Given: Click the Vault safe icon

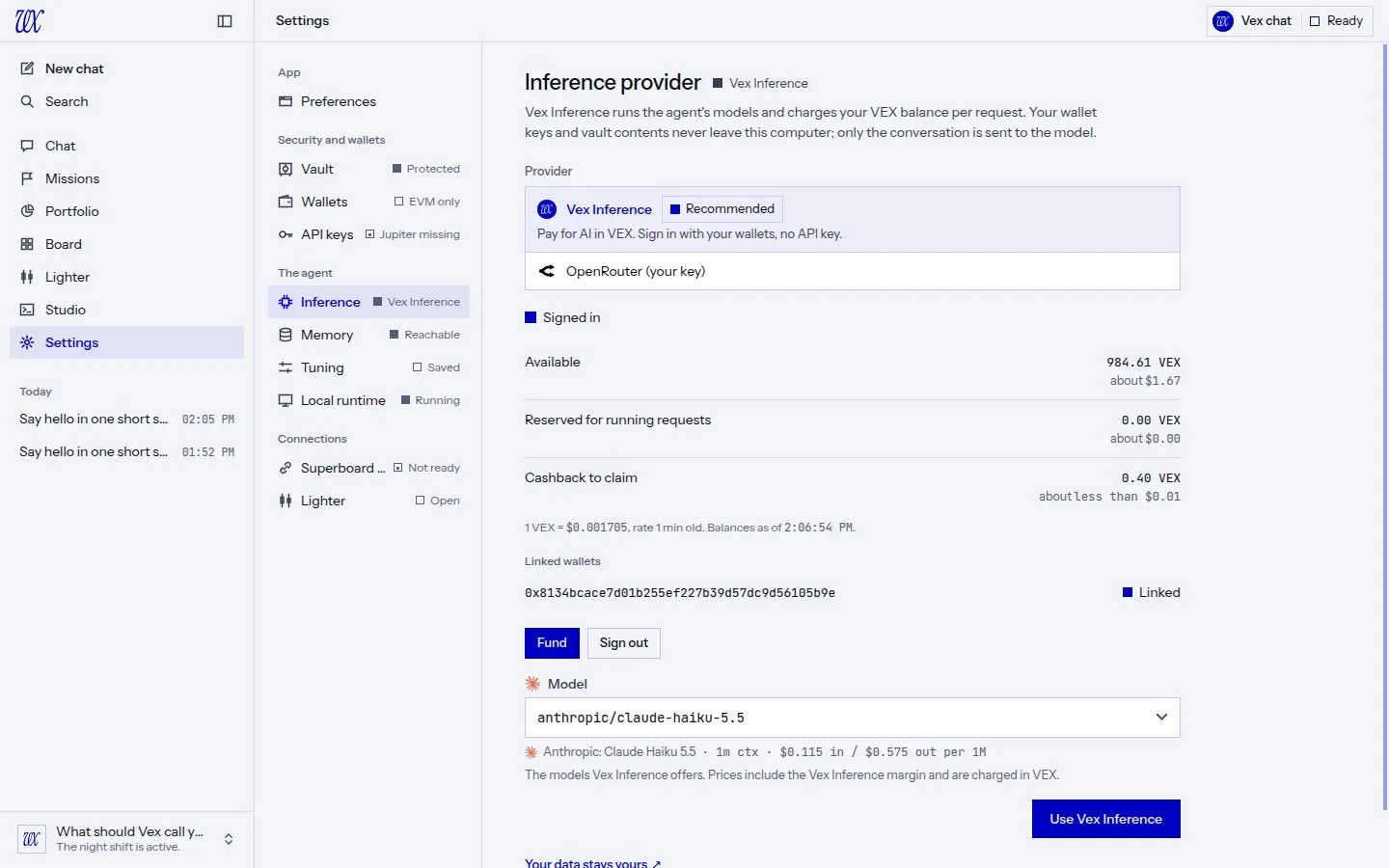Looking at the screenshot, I should click(x=286, y=169).
